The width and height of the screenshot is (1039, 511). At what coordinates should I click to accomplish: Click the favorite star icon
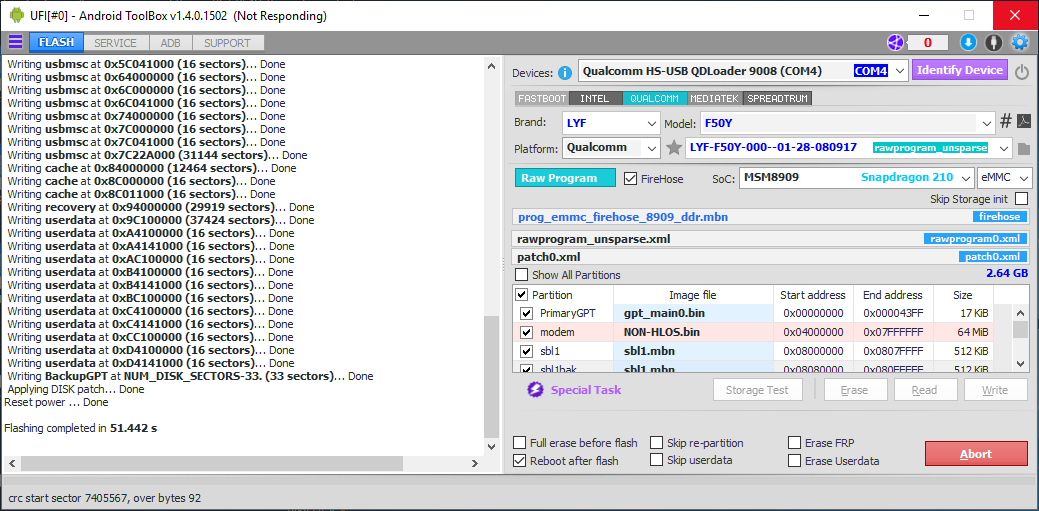674,148
